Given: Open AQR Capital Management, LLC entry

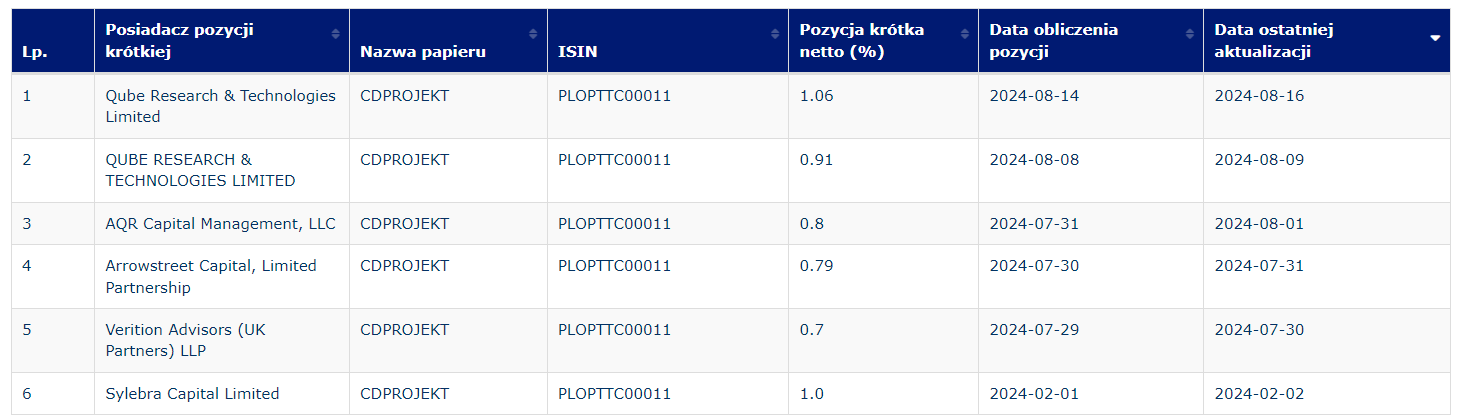Looking at the screenshot, I should [x=220, y=224].
